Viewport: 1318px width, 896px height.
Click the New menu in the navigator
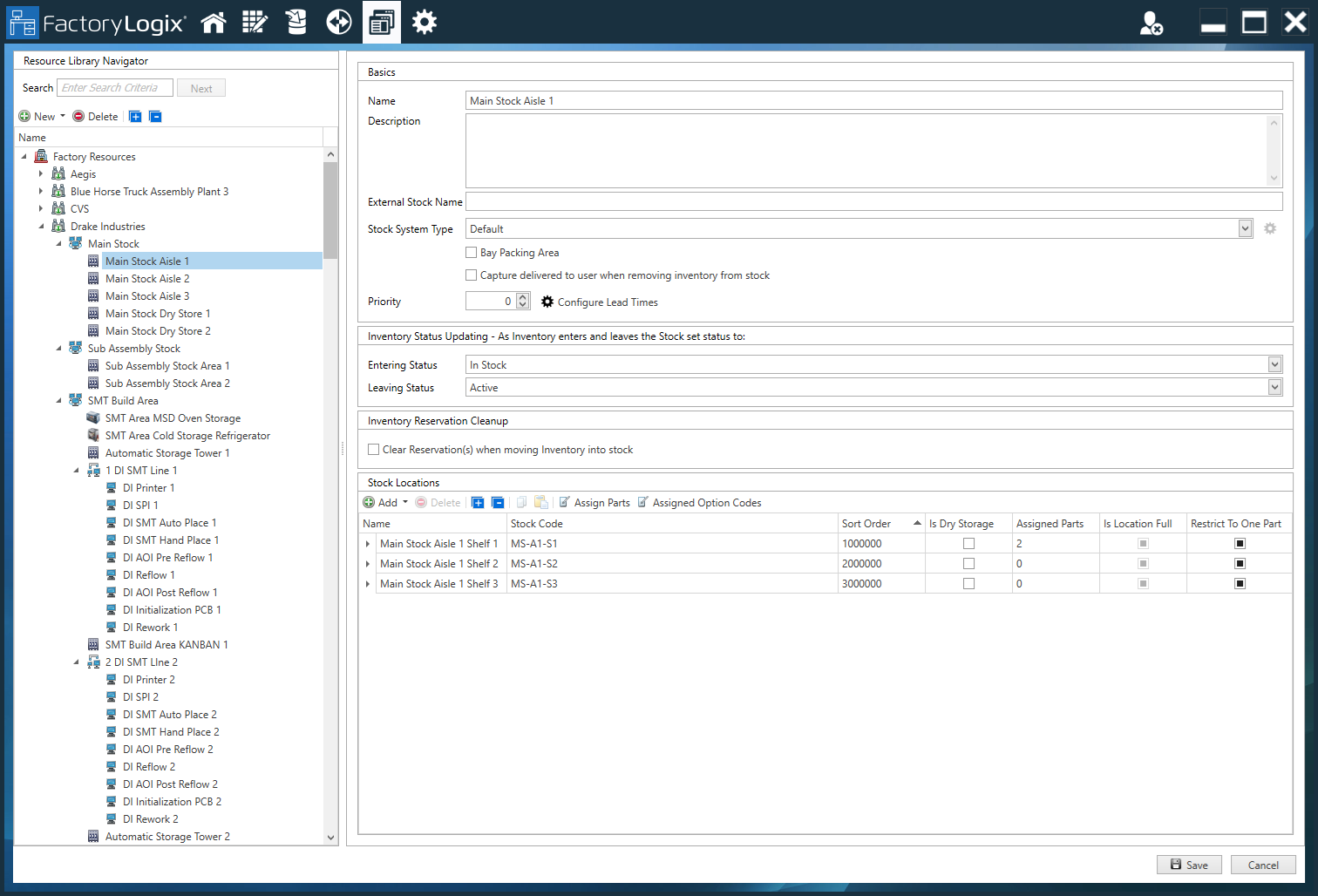tap(41, 115)
